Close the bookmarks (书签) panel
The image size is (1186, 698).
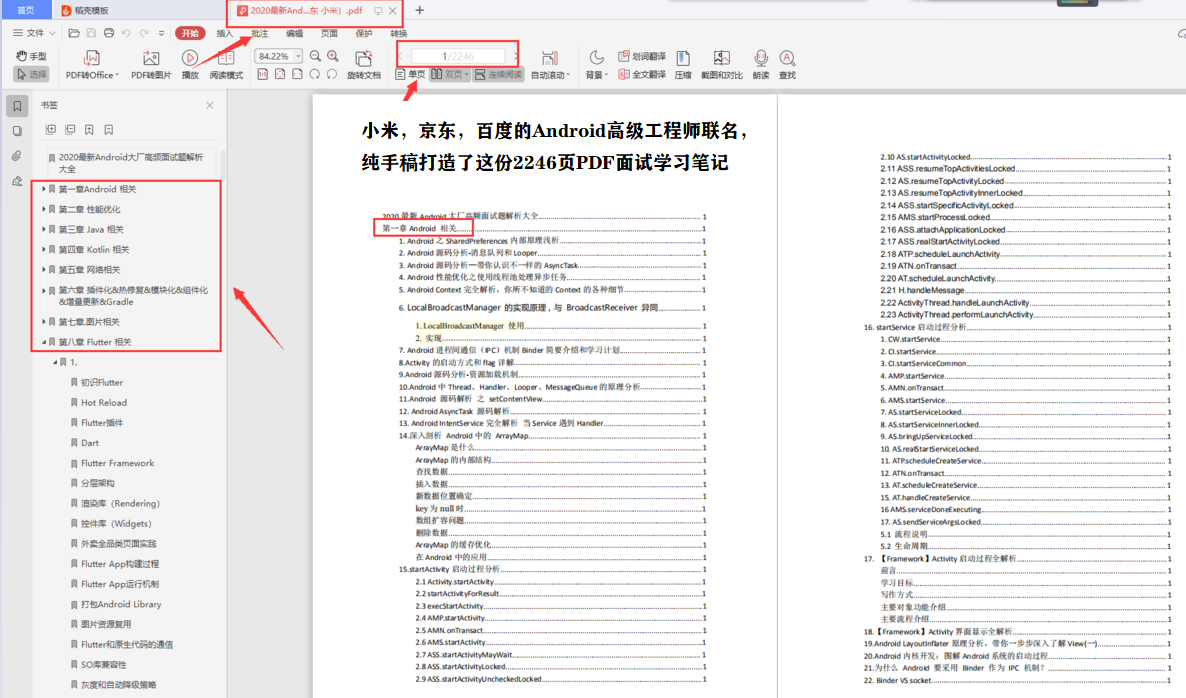point(210,106)
